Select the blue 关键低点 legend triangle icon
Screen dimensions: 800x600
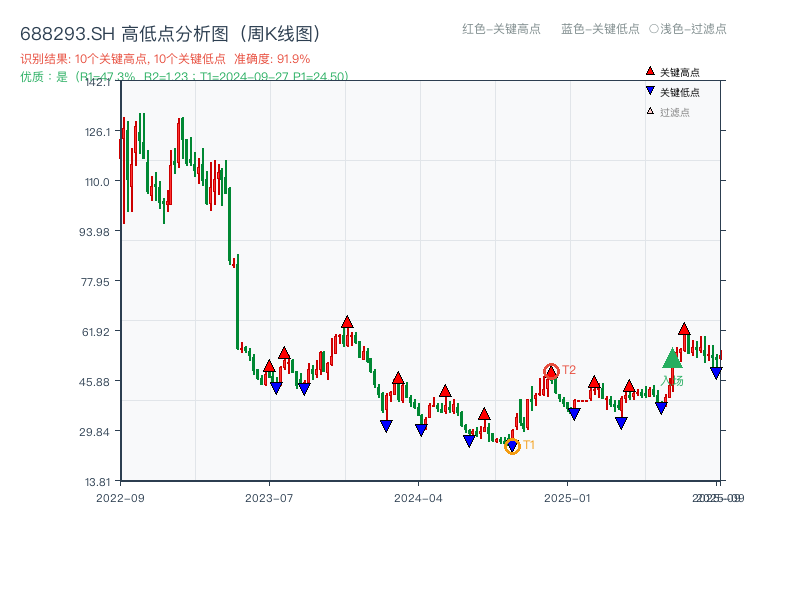click(650, 92)
